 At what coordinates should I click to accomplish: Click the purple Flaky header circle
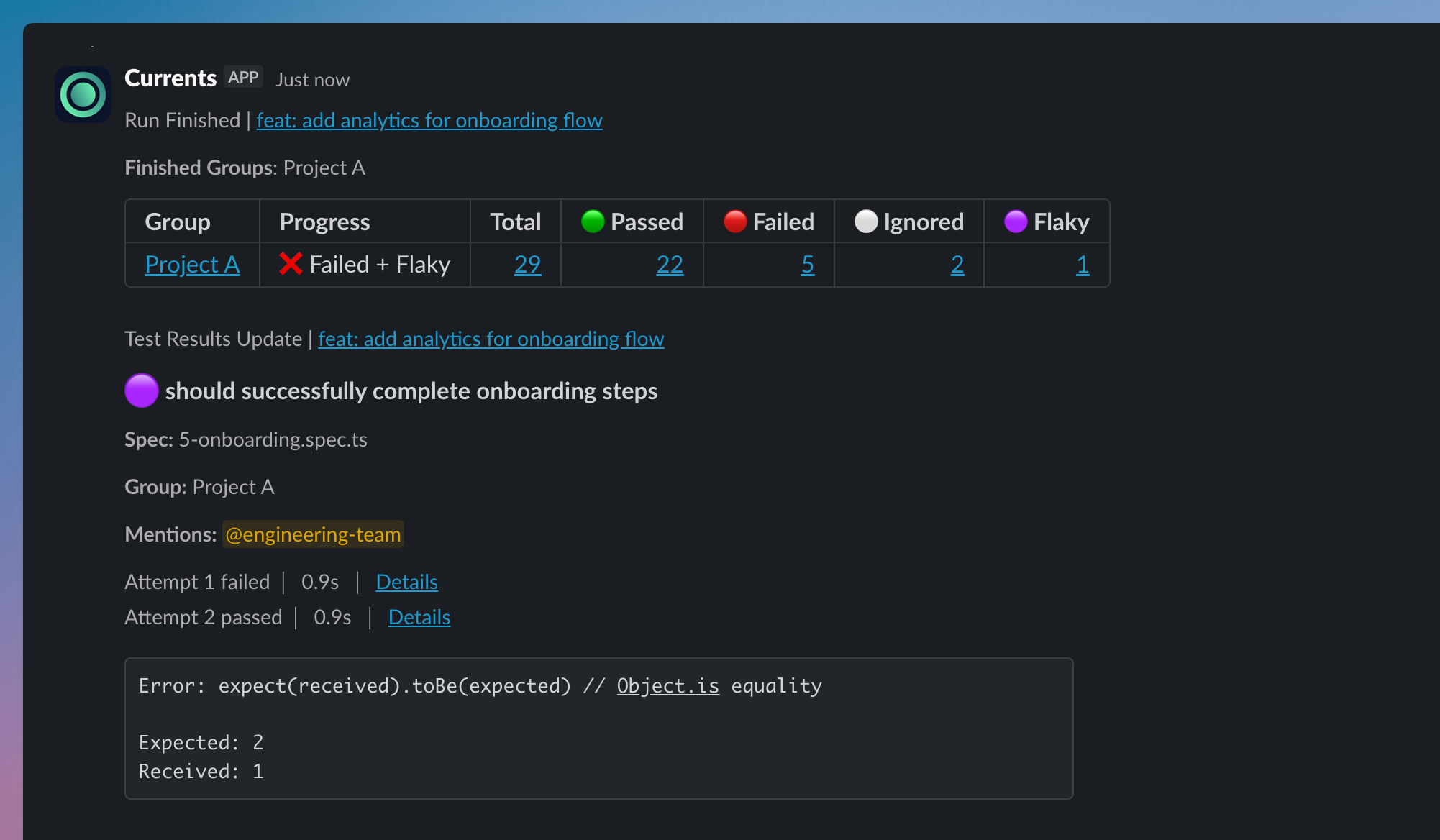pos(1016,222)
